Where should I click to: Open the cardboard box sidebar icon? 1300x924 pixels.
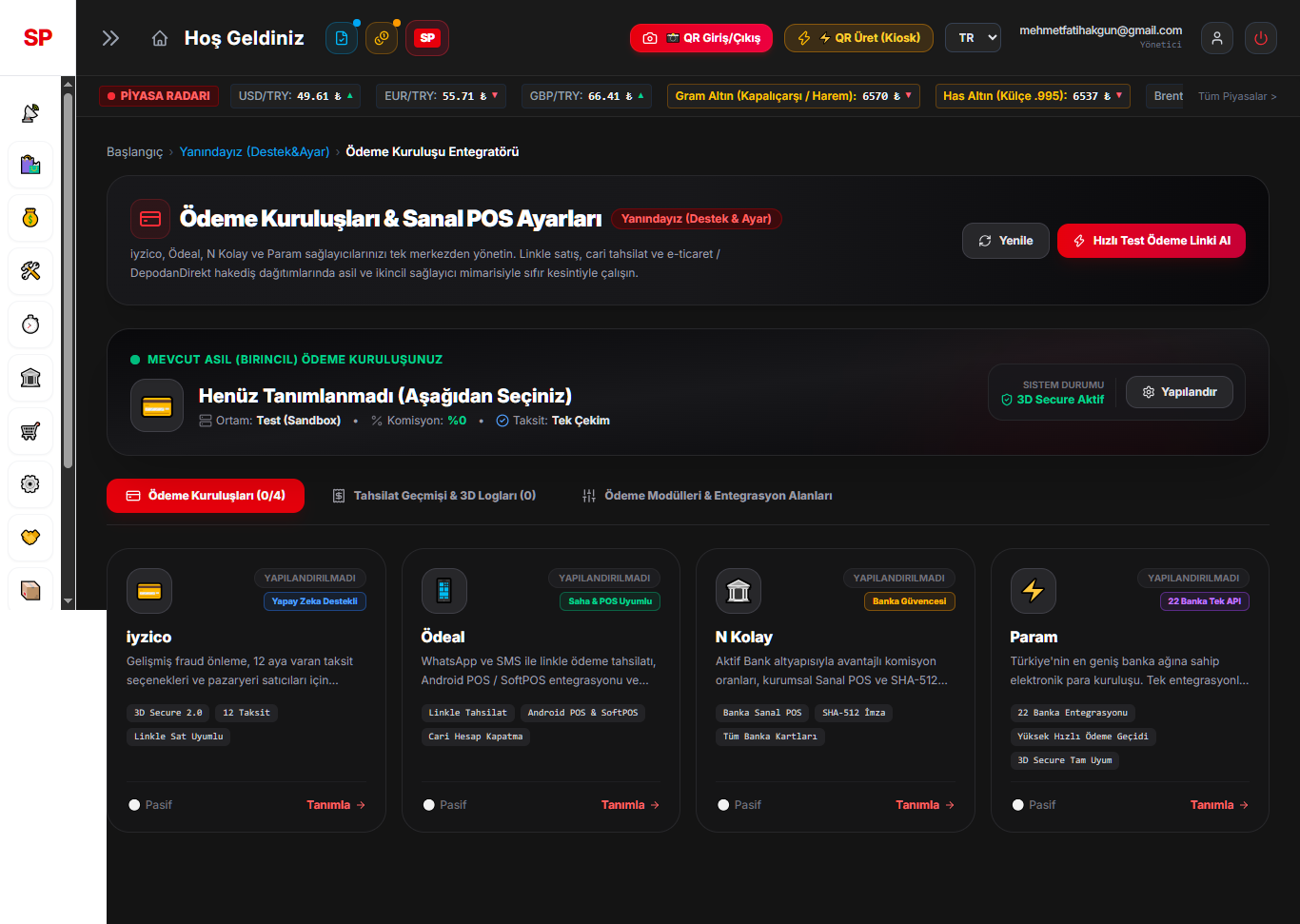[30, 590]
